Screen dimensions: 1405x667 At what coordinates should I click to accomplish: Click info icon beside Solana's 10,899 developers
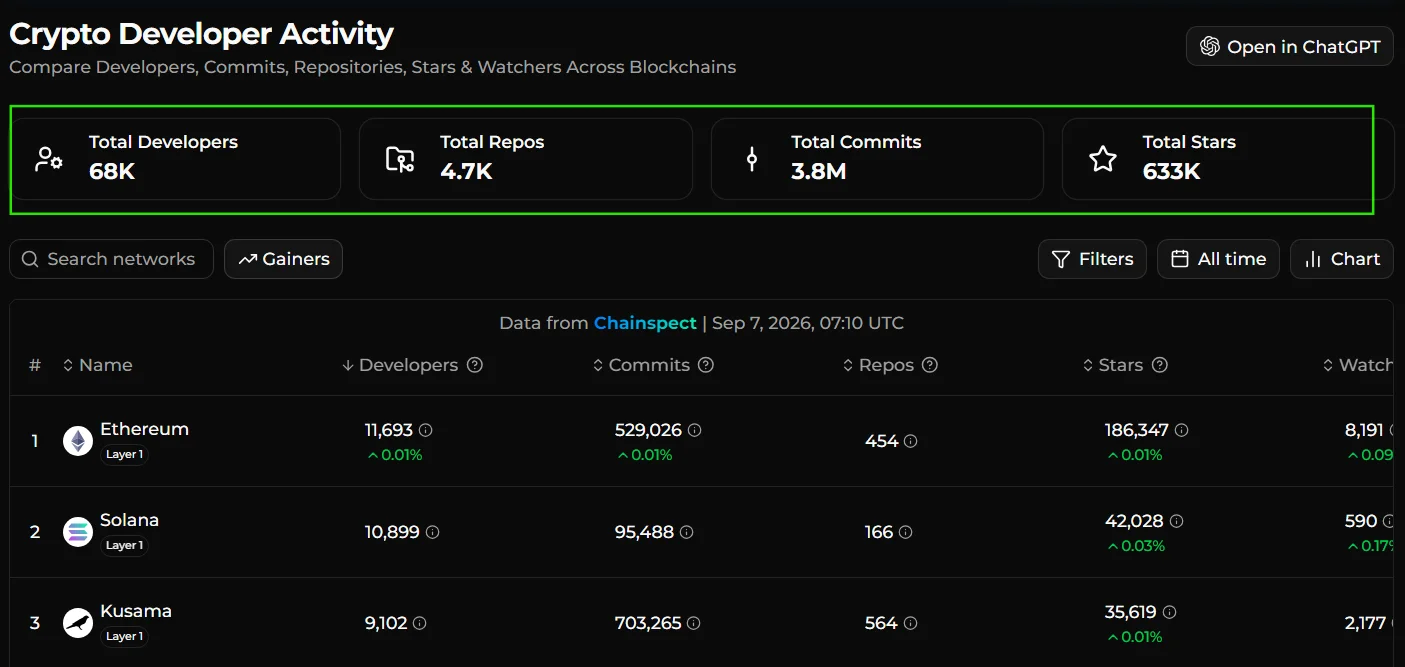(433, 533)
